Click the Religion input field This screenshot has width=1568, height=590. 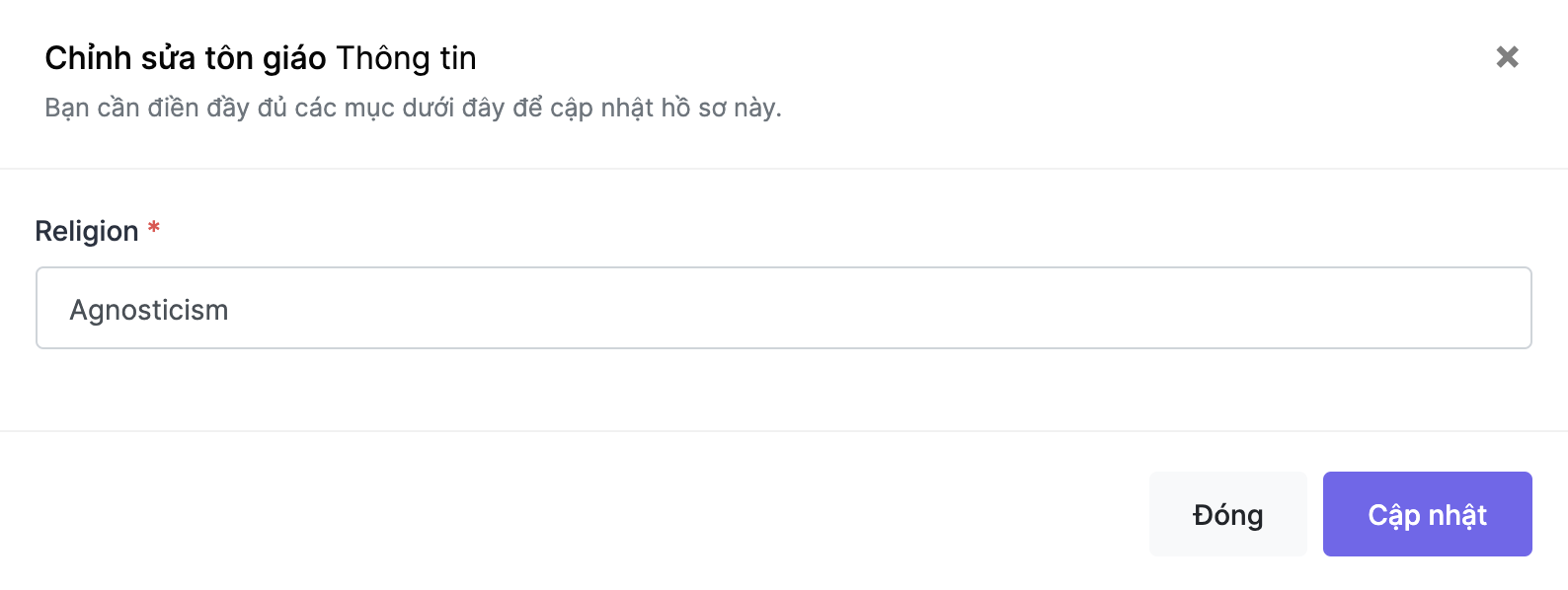(784, 308)
